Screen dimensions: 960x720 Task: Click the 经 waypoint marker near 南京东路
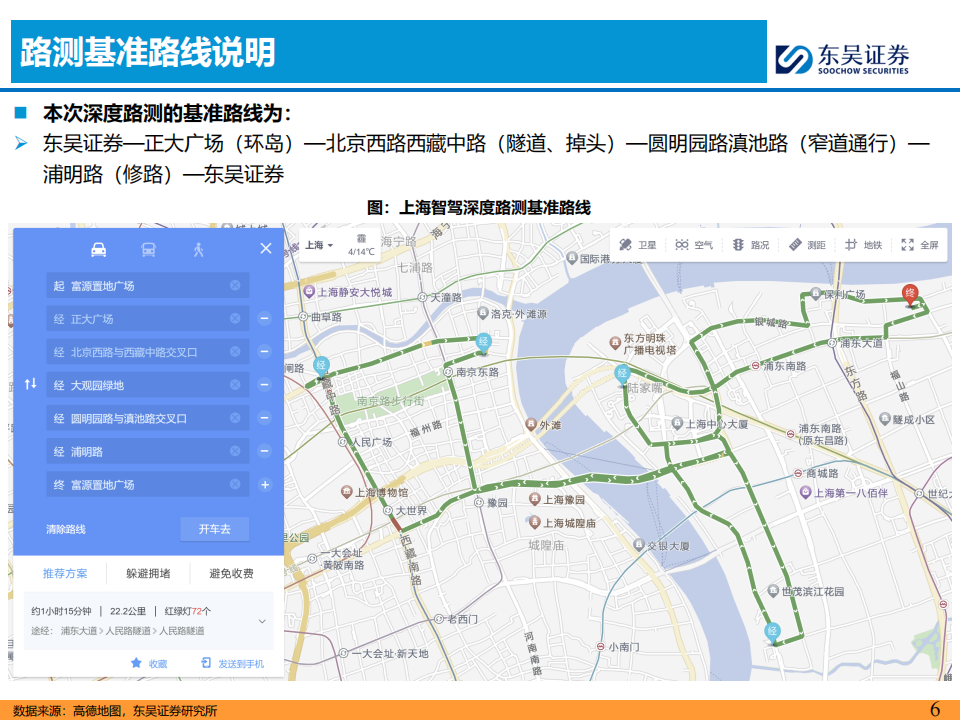pos(483,343)
